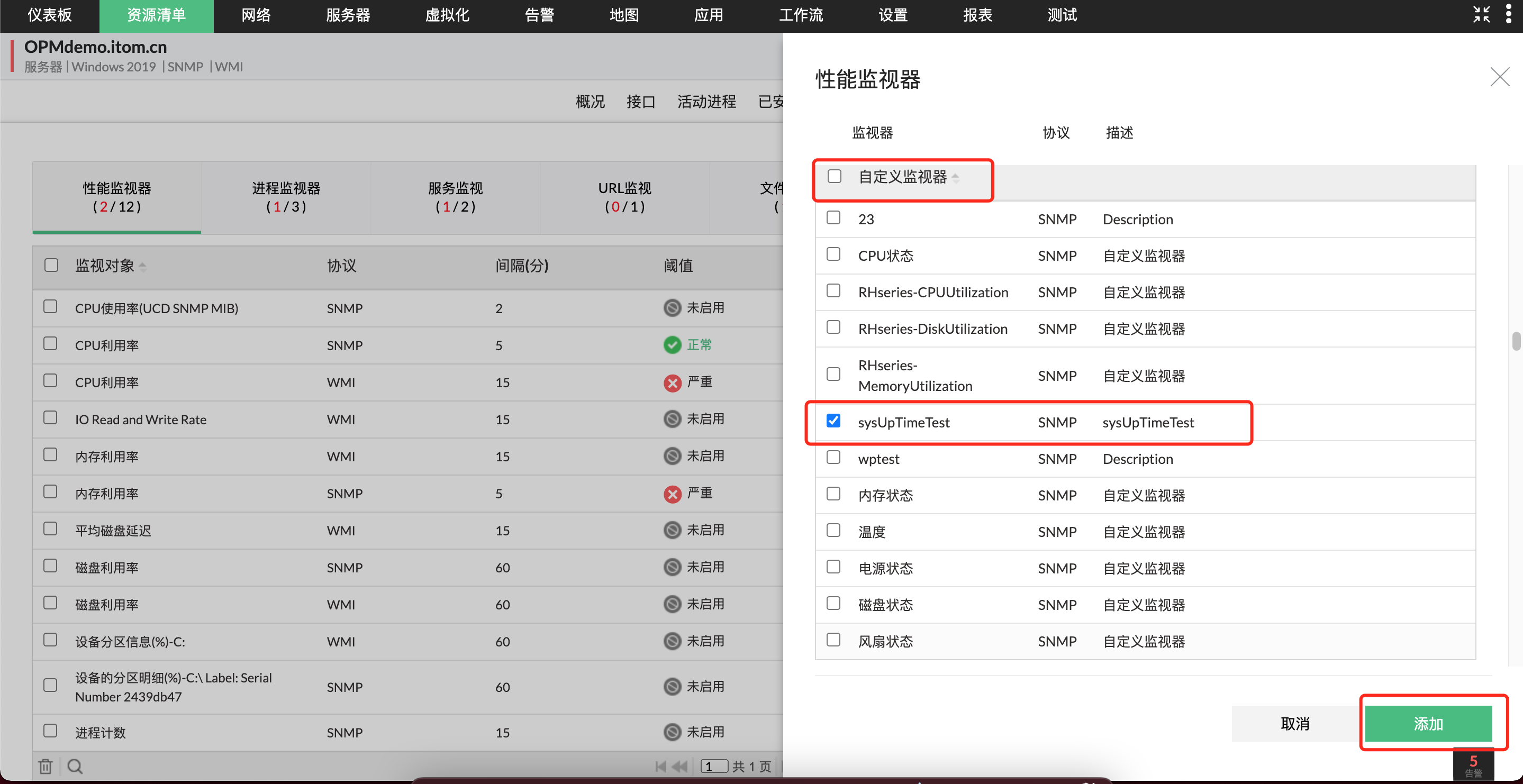Click the page number input field
The height and width of the screenshot is (784, 1523).
click(x=714, y=766)
